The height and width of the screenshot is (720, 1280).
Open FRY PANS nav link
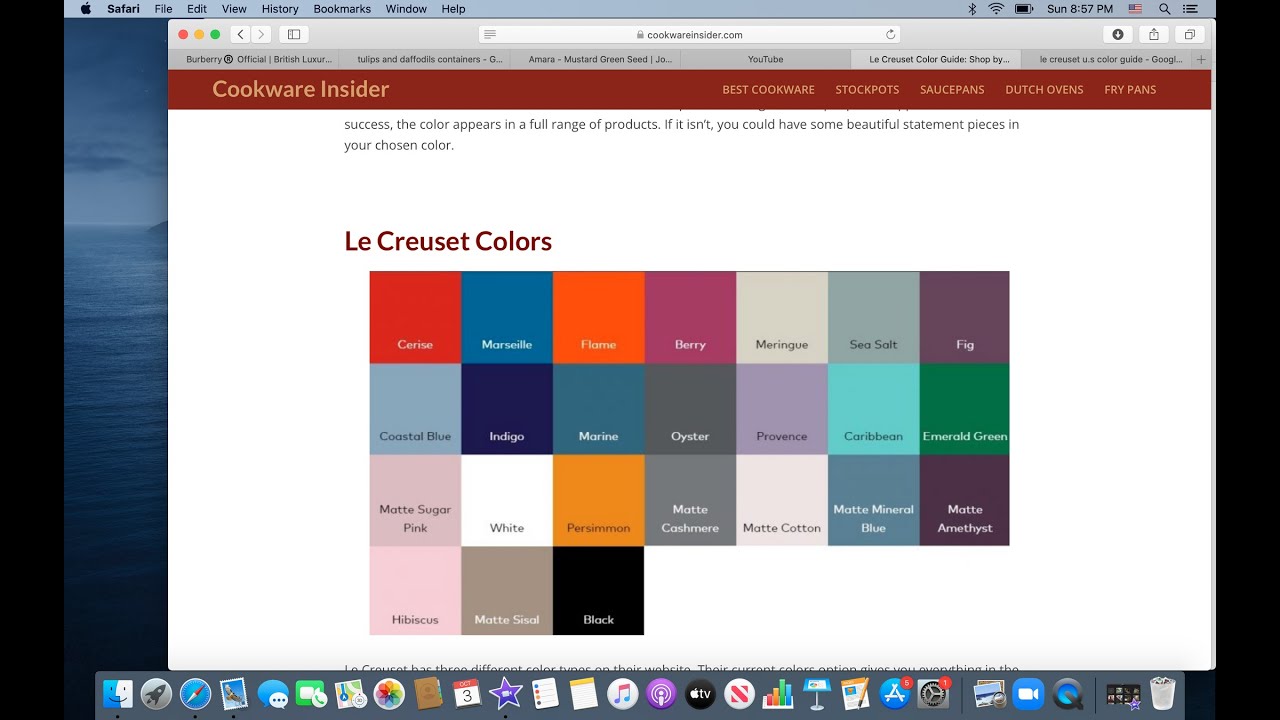(1130, 90)
